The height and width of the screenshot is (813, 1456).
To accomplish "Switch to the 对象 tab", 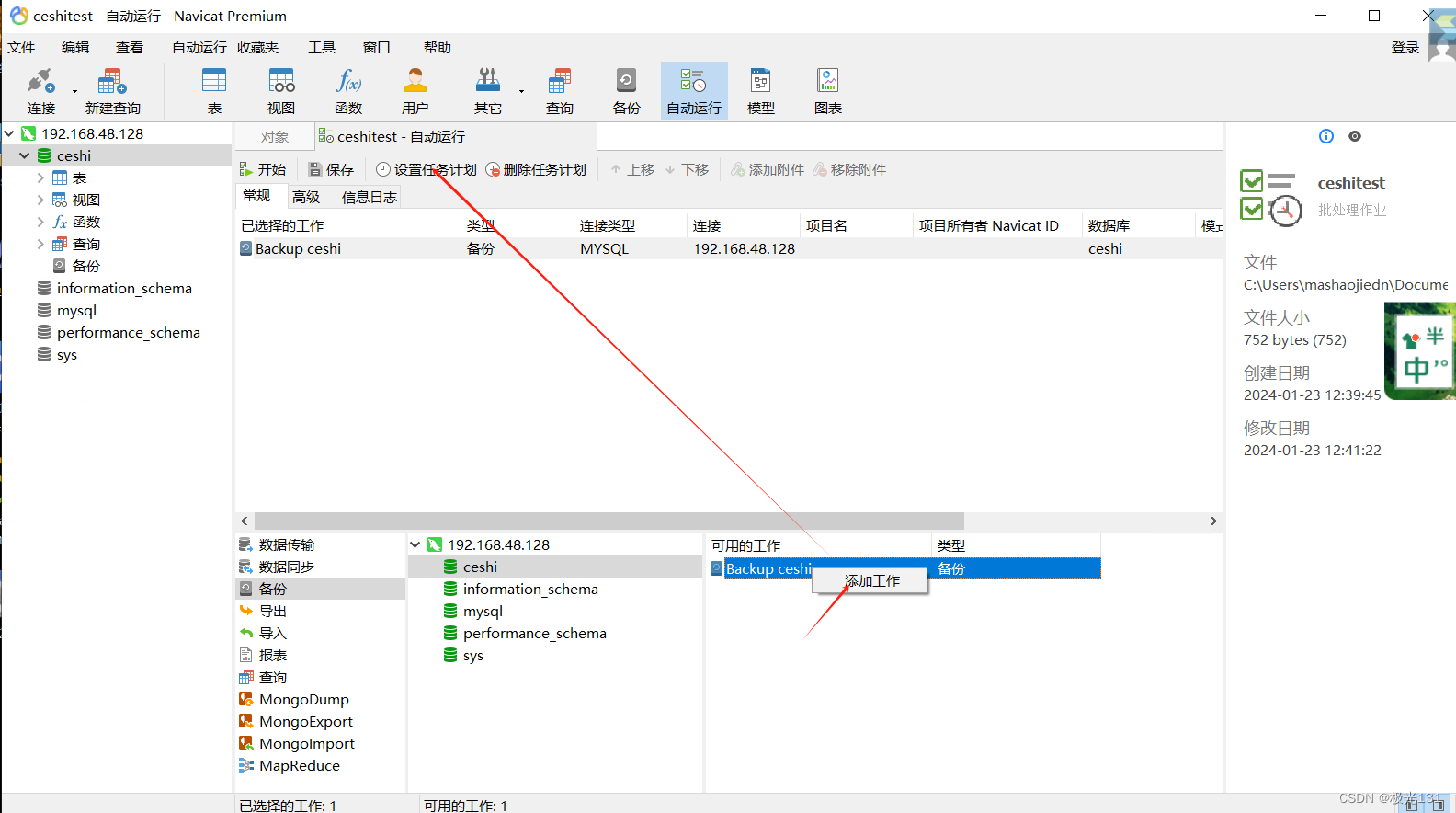I will pos(275,136).
